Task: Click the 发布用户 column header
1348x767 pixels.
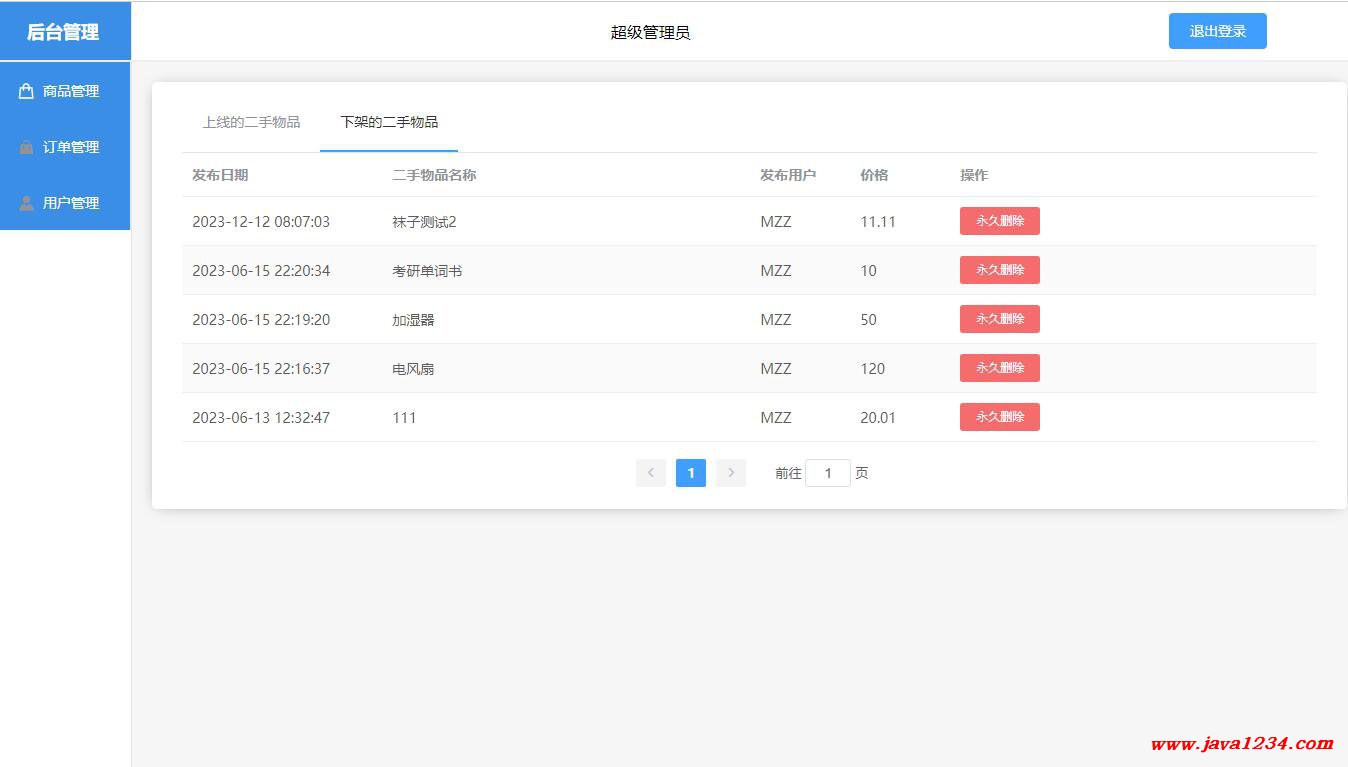Action: (x=788, y=175)
